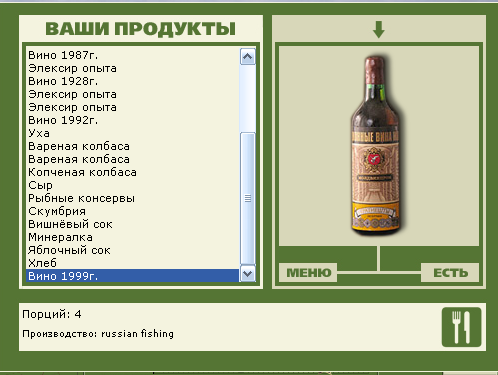Select 'Скумбрия' in the list
498x375 pixels.
[132, 211]
